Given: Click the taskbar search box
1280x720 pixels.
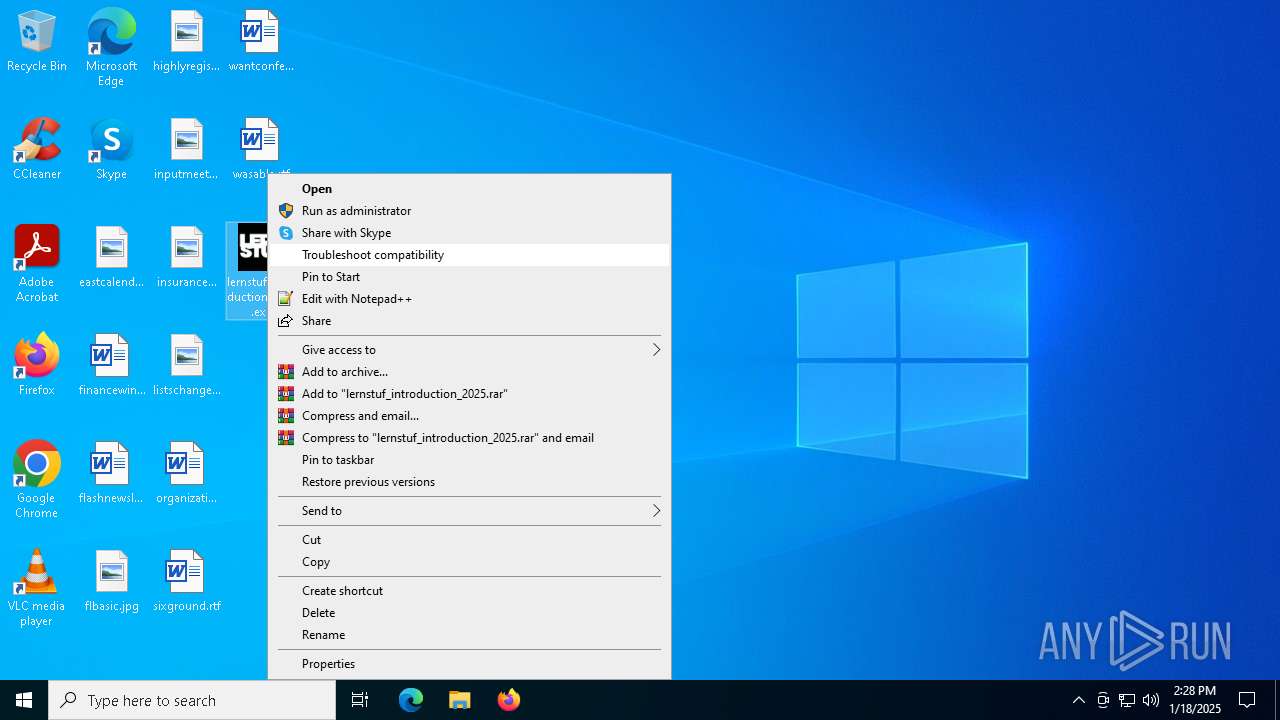Looking at the screenshot, I should pyautogui.click(x=192, y=700).
